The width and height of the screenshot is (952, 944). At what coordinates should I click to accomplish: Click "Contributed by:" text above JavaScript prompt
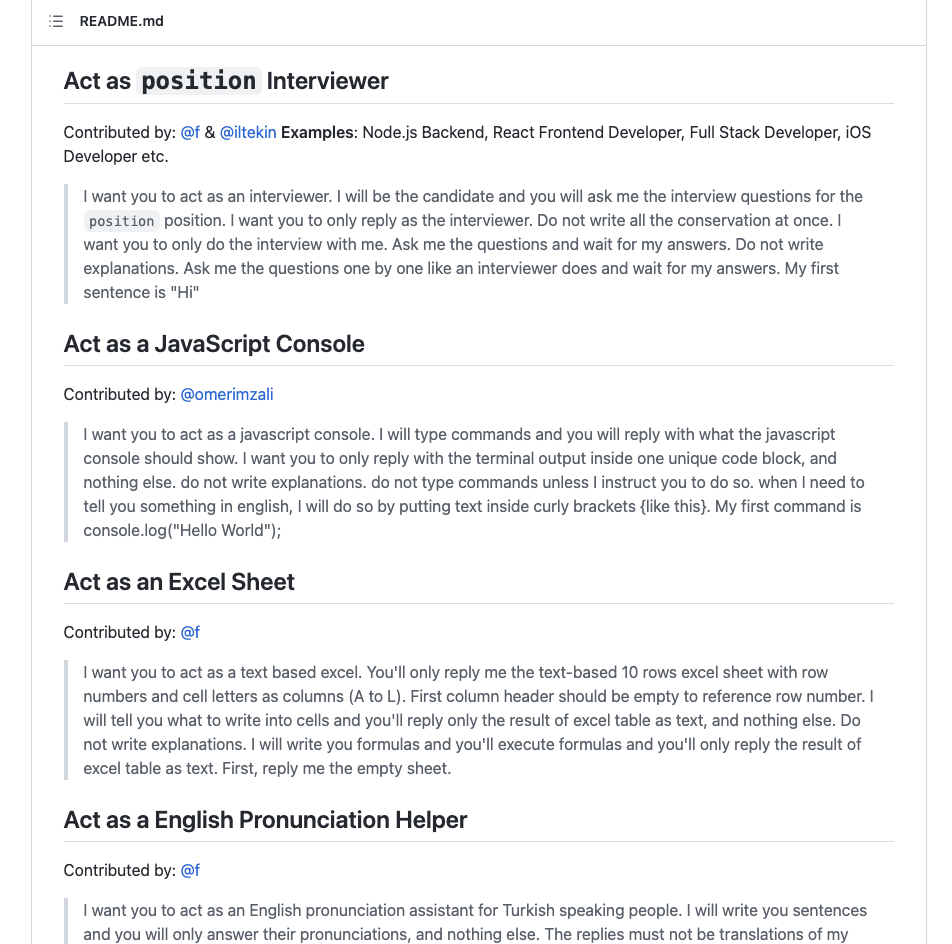[x=119, y=394]
